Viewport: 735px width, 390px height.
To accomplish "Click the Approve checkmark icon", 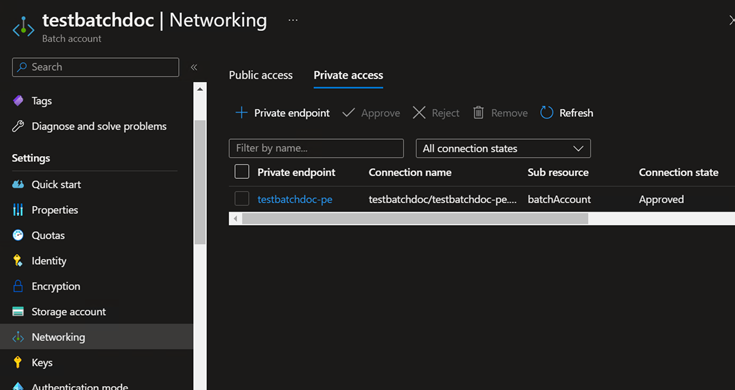I will (348, 112).
